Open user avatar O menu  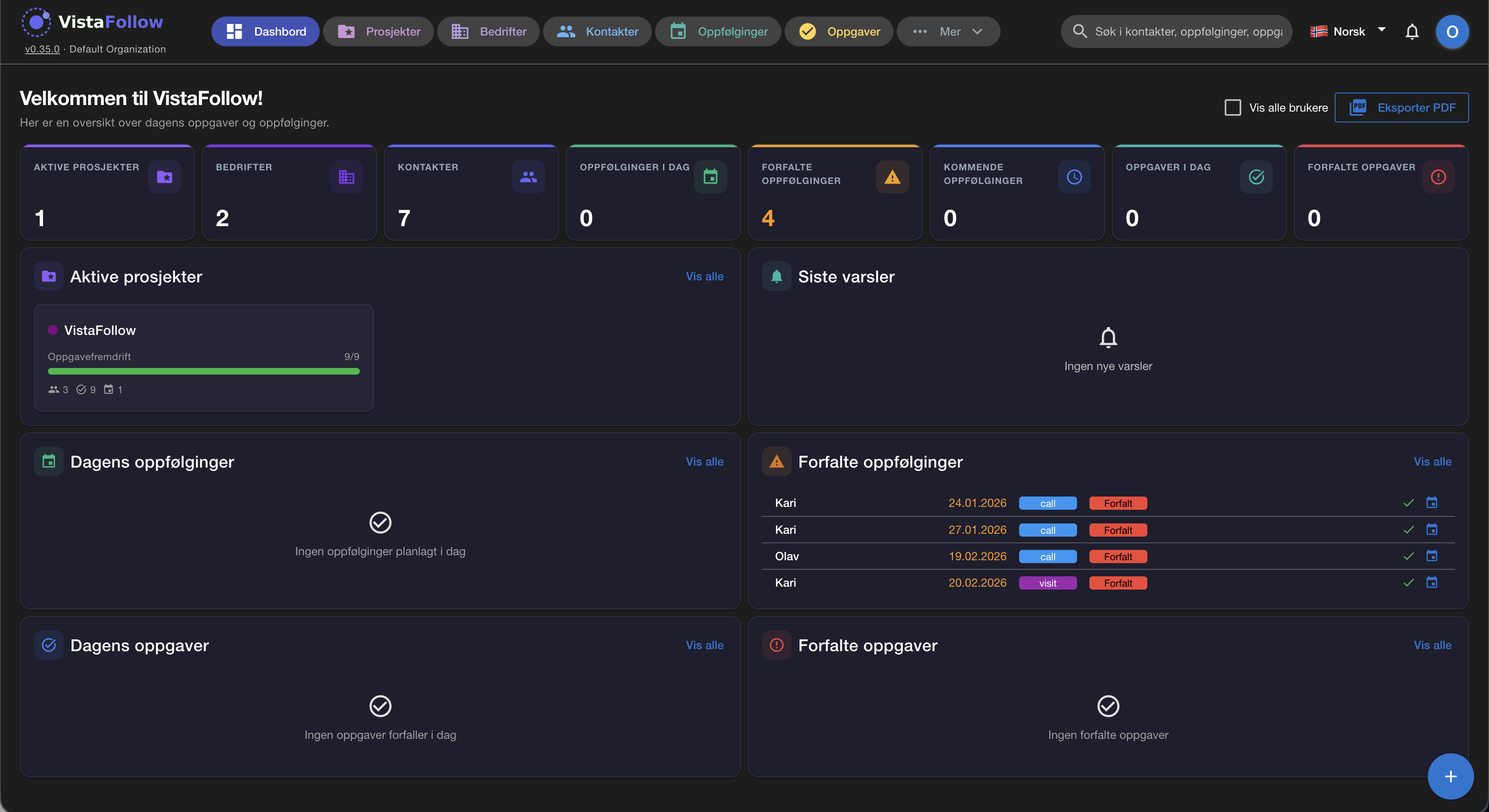[x=1451, y=31]
